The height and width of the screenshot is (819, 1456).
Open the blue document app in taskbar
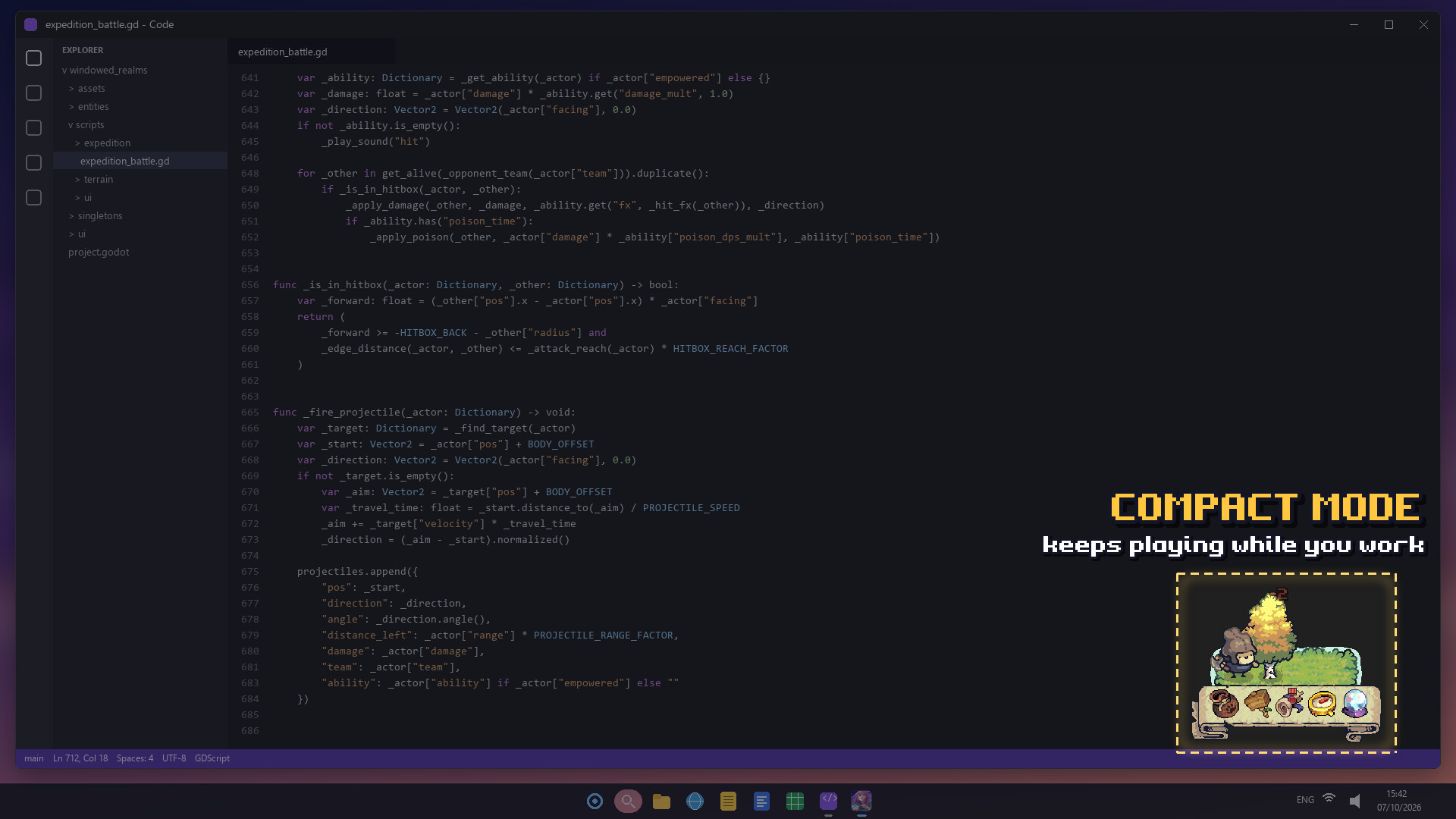[761, 802]
